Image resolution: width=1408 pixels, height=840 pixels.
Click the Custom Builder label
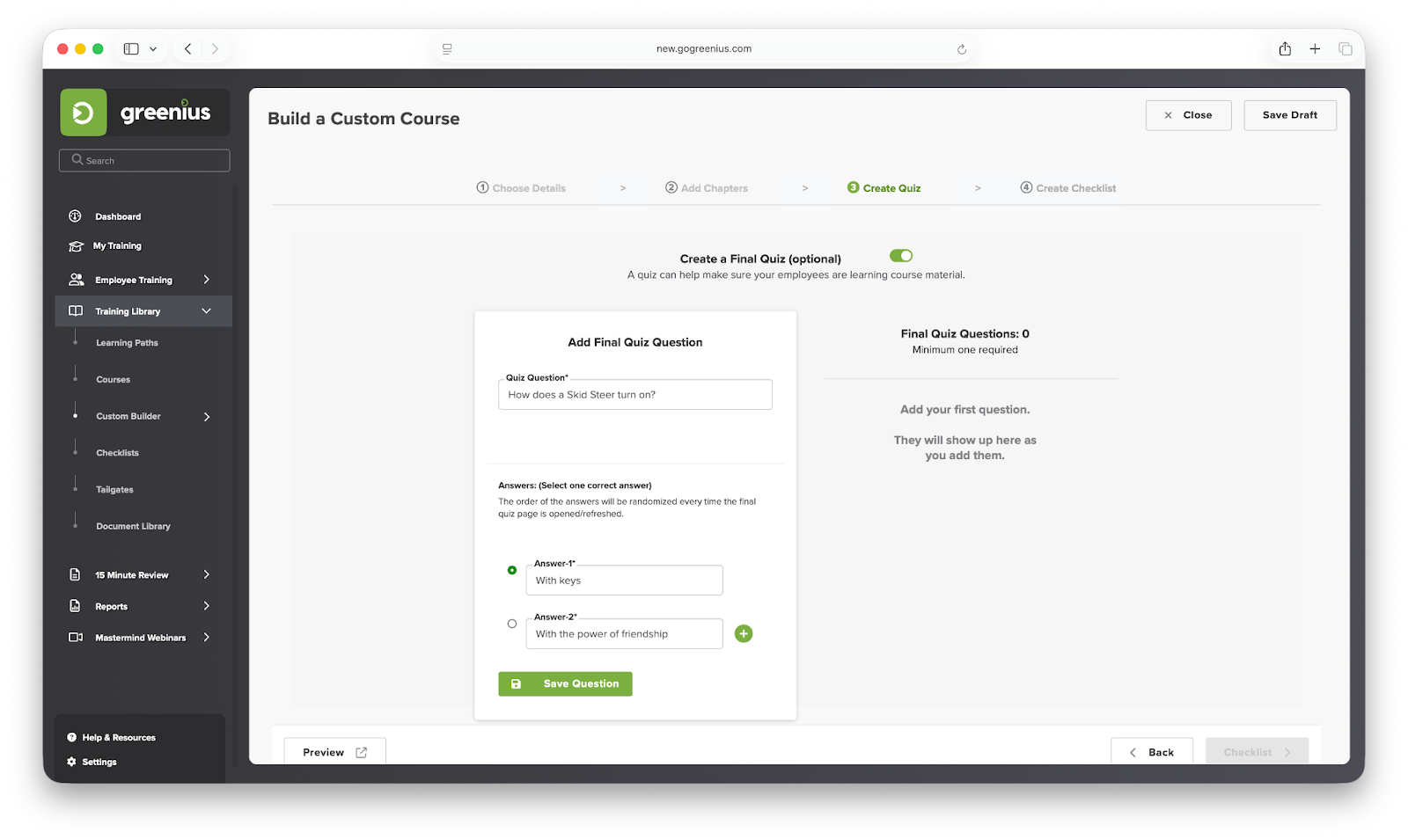pos(128,417)
